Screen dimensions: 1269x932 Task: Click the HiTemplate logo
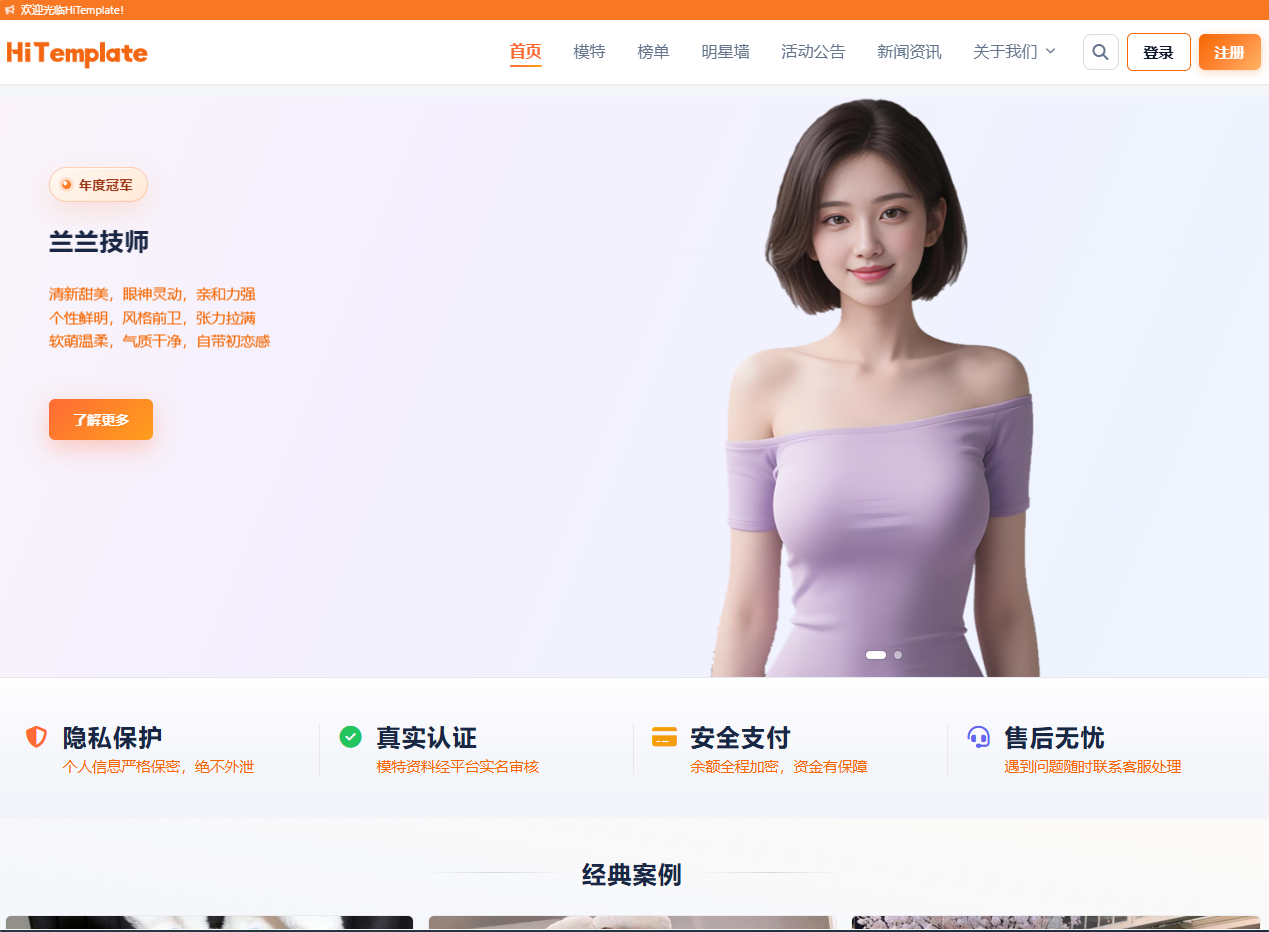pos(76,52)
